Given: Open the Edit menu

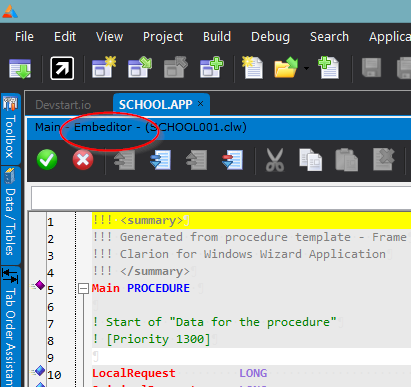Looking at the screenshot, I should [x=65, y=37].
